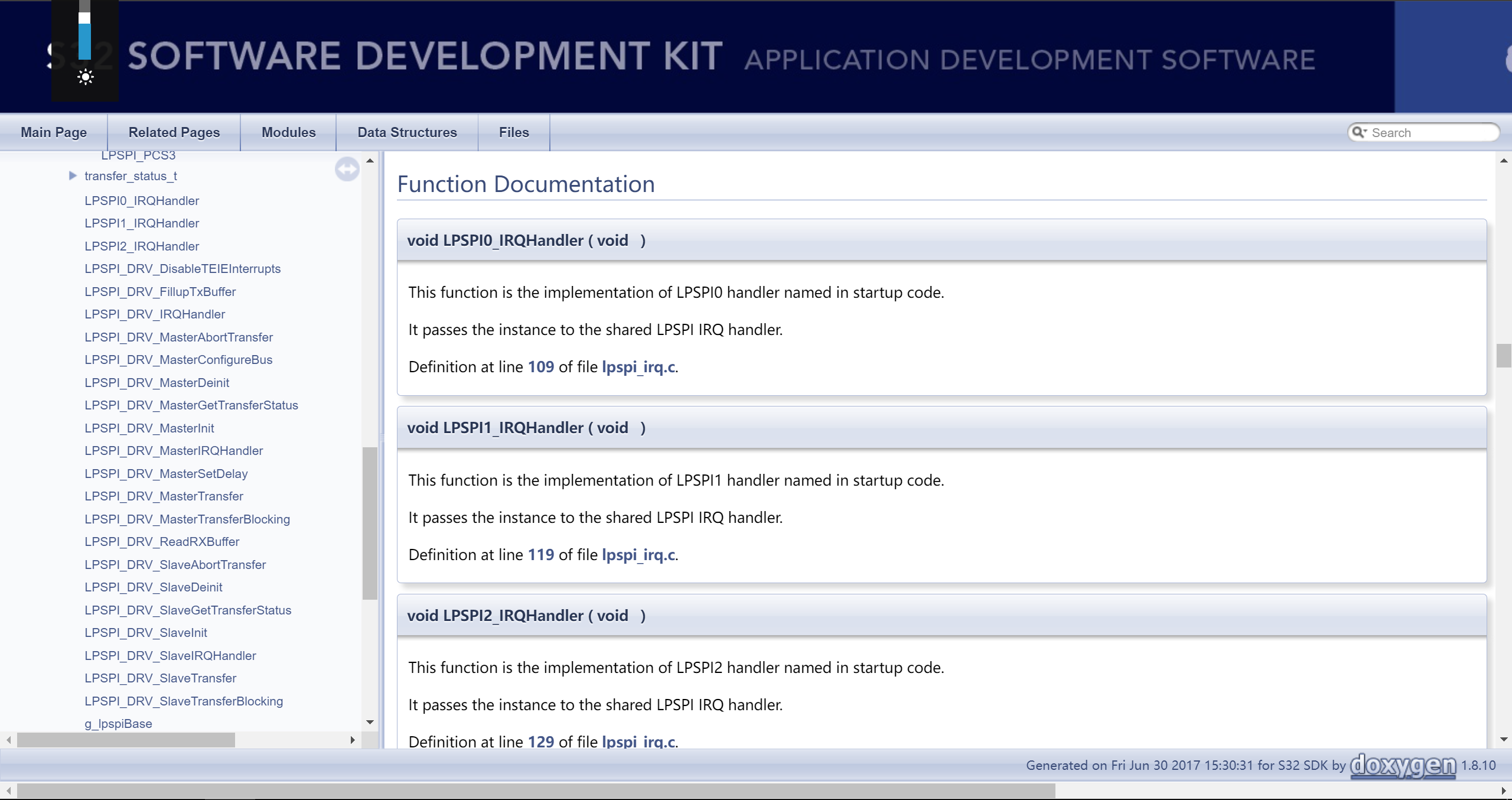
Task: Click content pane scroll-down arrow
Action: [x=1504, y=739]
